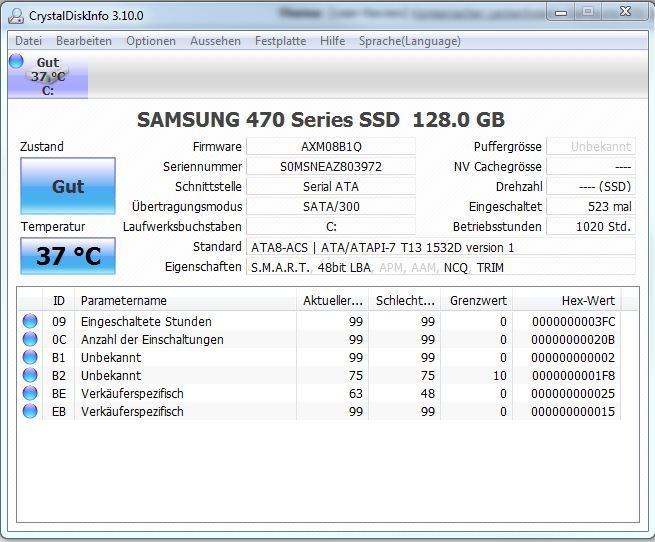Click the status orb in row B1
The height and width of the screenshot is (542, 655).
point(30,357)
